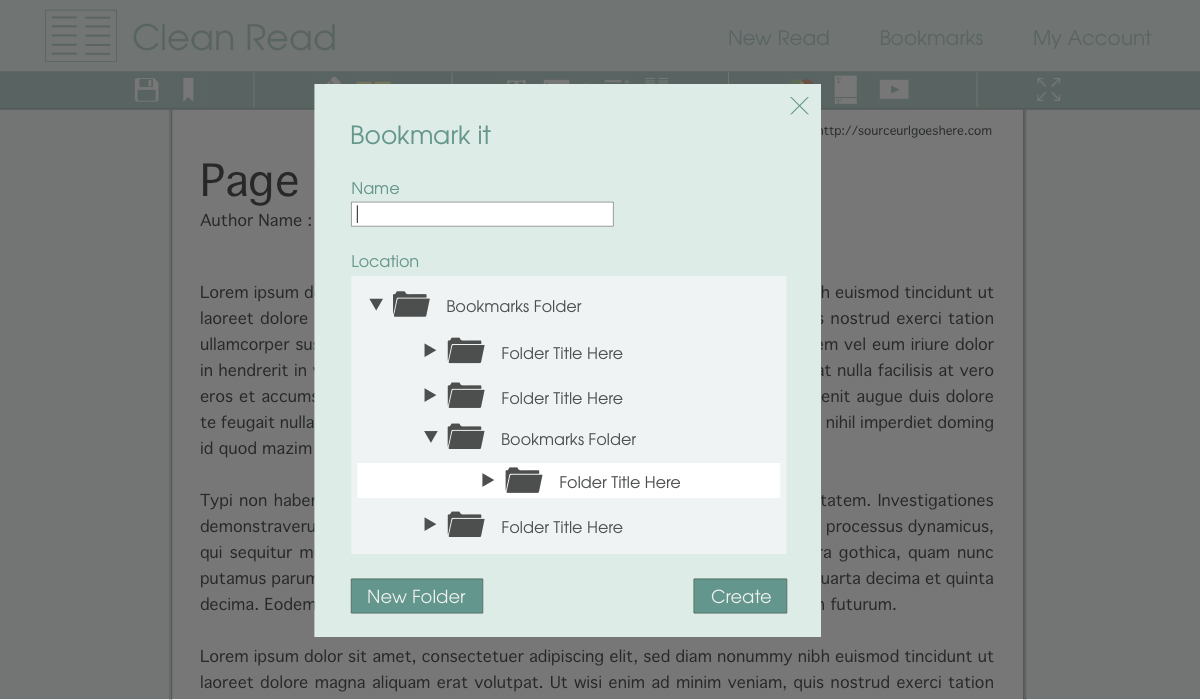Click the bookmark ribbon icon in toolbar

tap(188, 90)
